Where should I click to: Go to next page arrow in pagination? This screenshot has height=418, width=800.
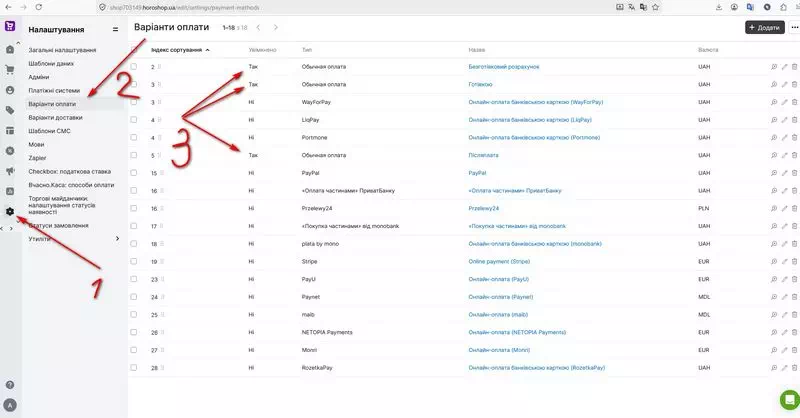(276, 28)
